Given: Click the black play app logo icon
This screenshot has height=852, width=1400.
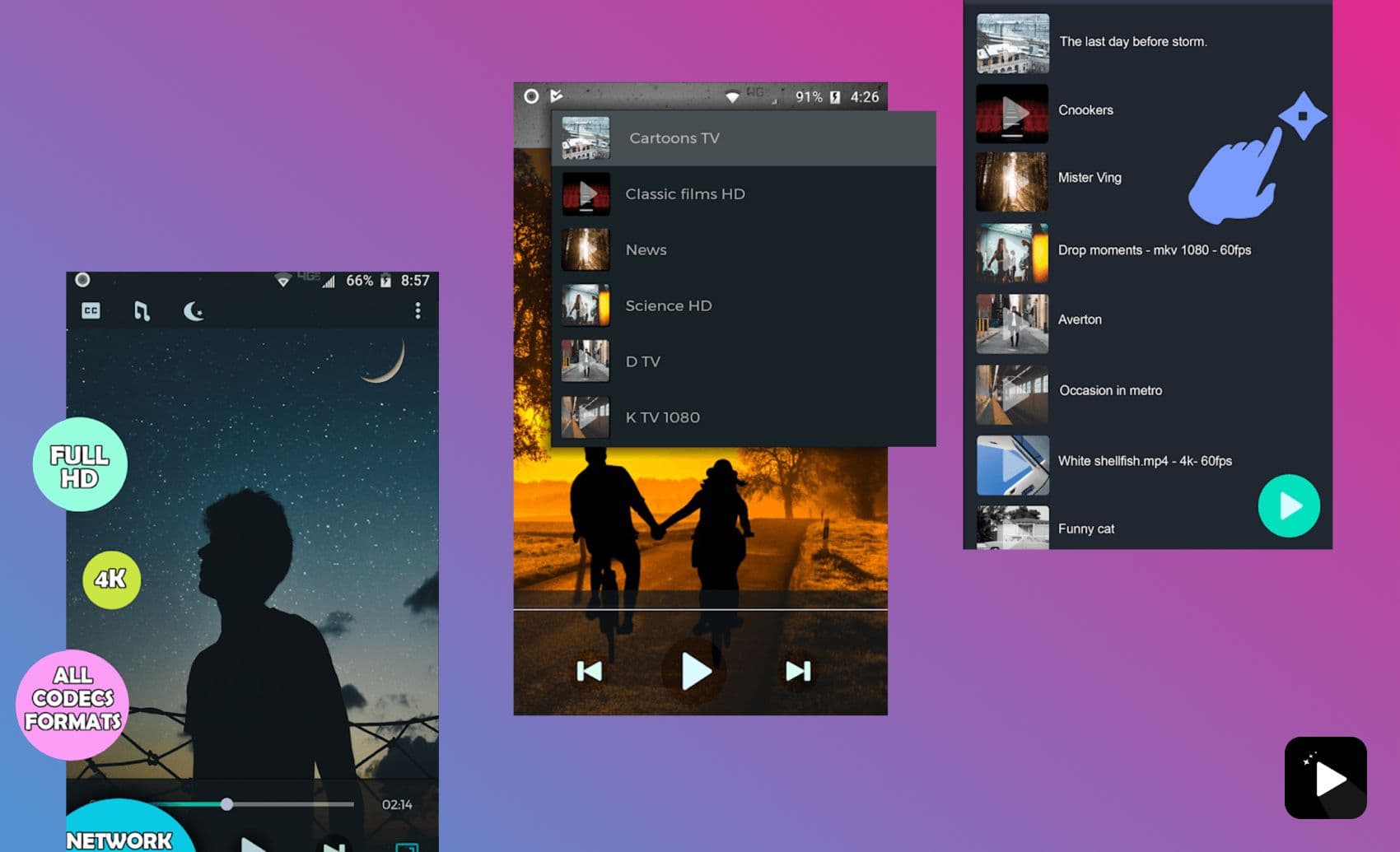Looking at the screenshot, I should [1325, 778].
